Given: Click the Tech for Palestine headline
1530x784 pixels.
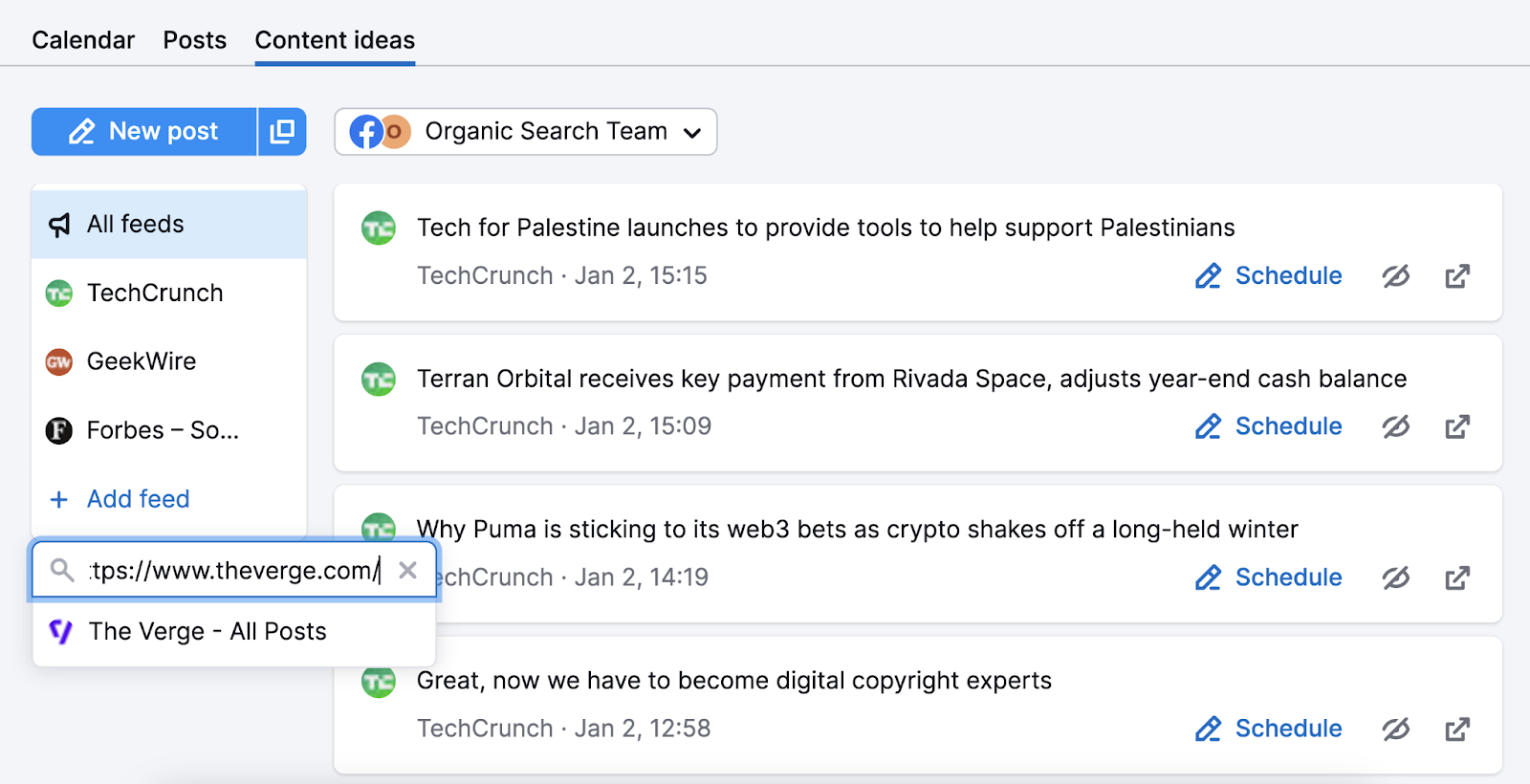Looking at the screenshot, I should click(x=826, y=228).
